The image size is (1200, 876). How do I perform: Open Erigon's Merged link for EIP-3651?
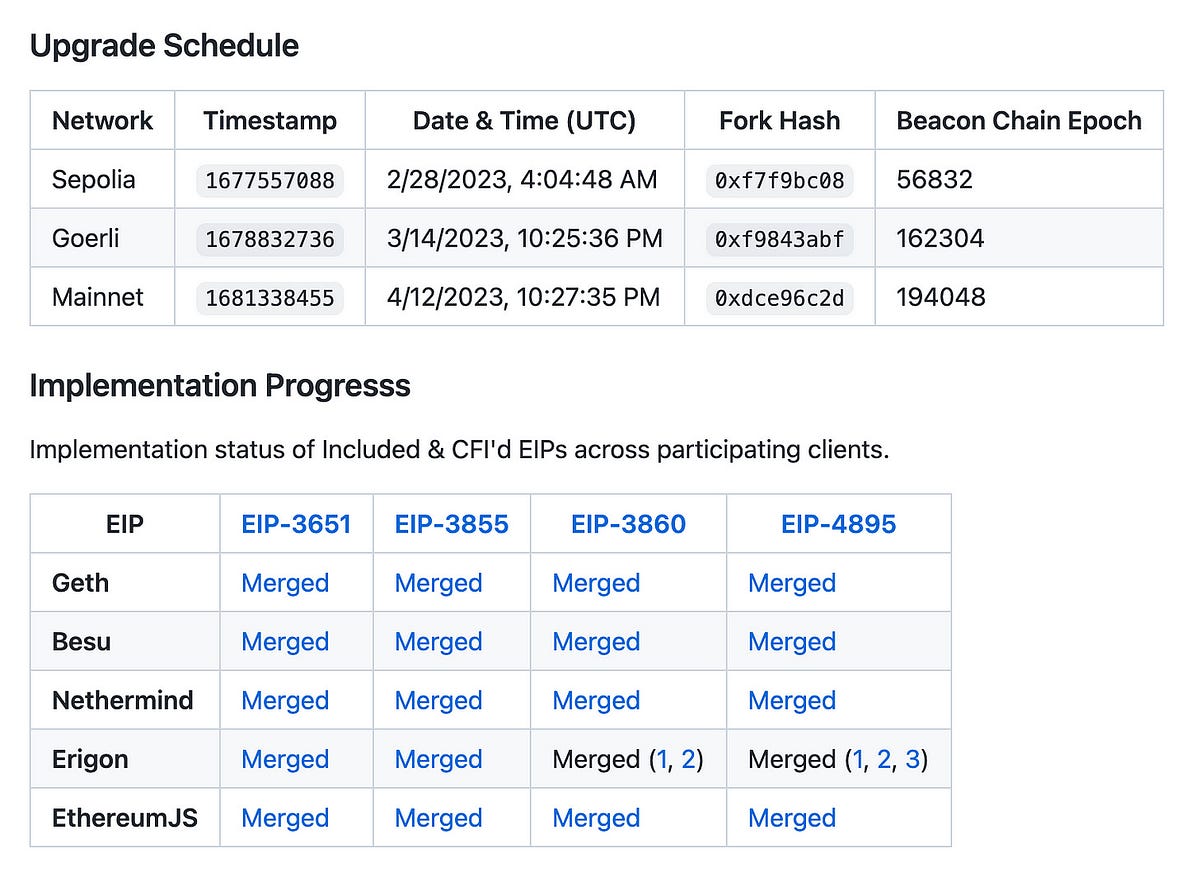point(285,760)
